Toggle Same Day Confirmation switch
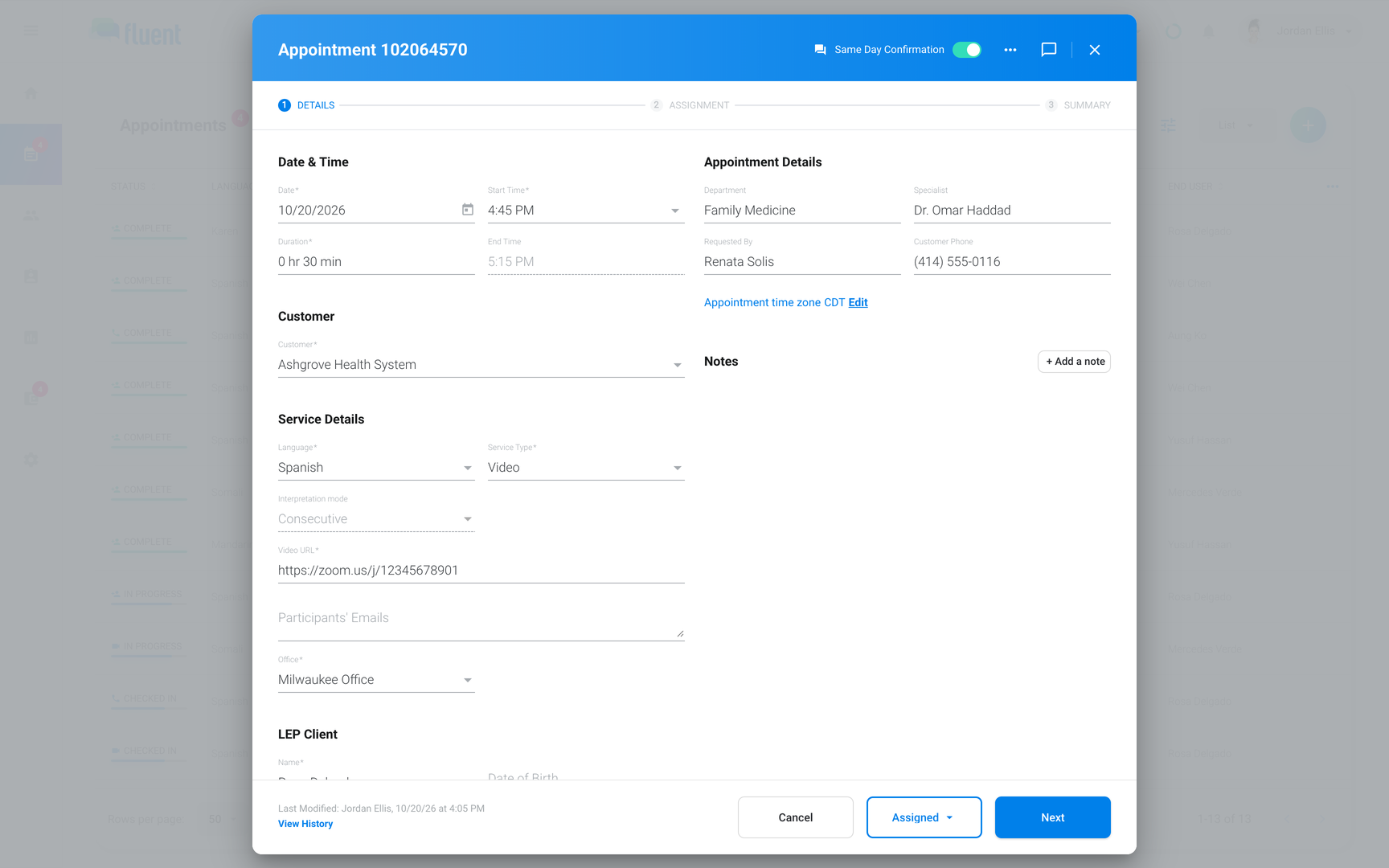 click(967, 50)
